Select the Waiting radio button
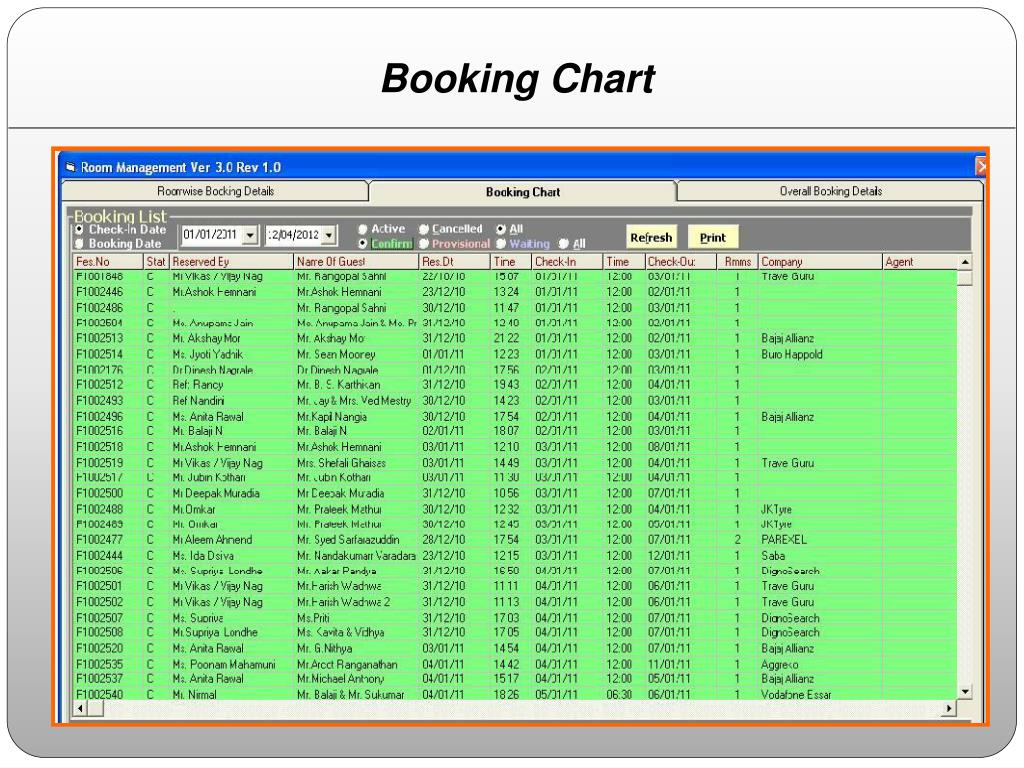The height and width of the screenshot is (768, 1024). click(x=501, y=244)
